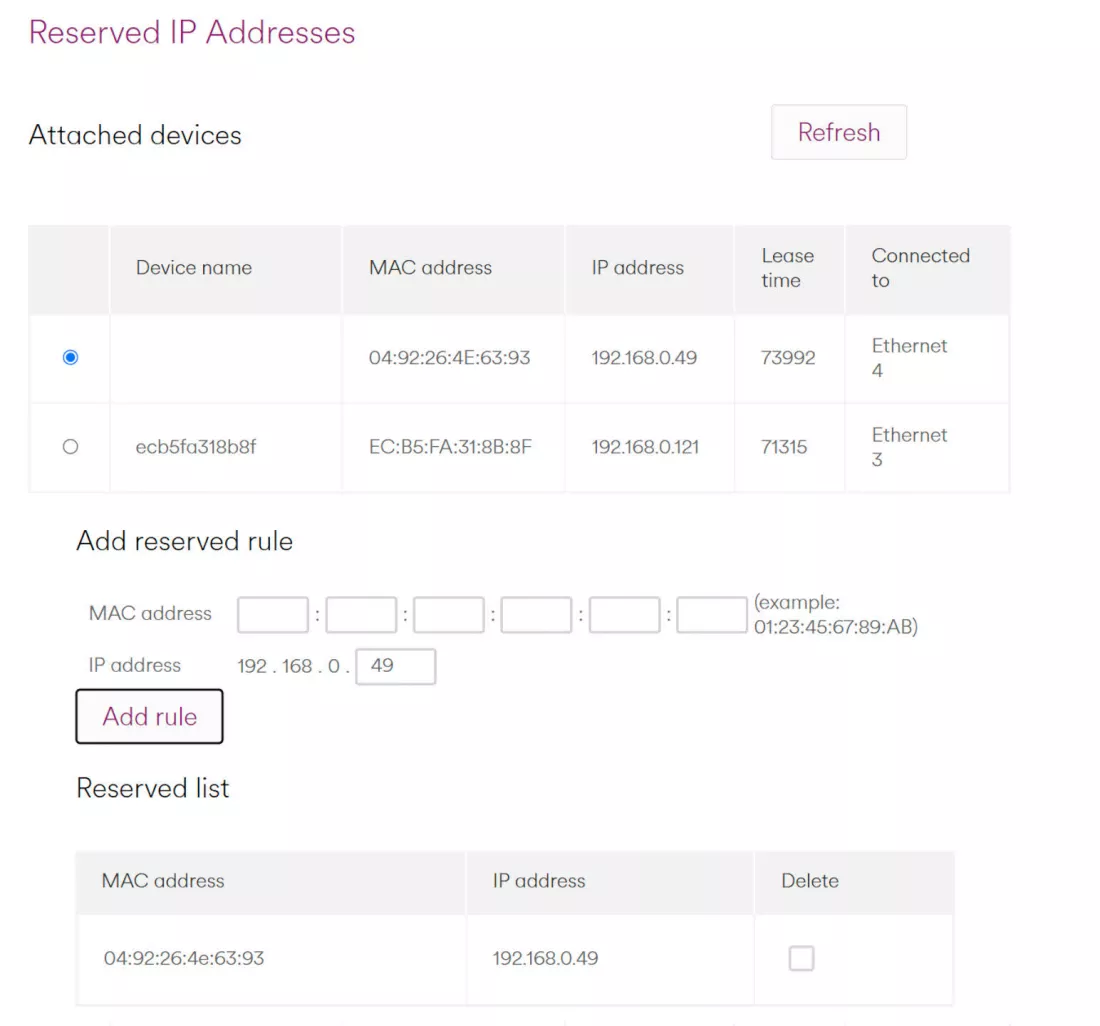
Task: Click the Refresh button
Action: [x=838, y=132]
